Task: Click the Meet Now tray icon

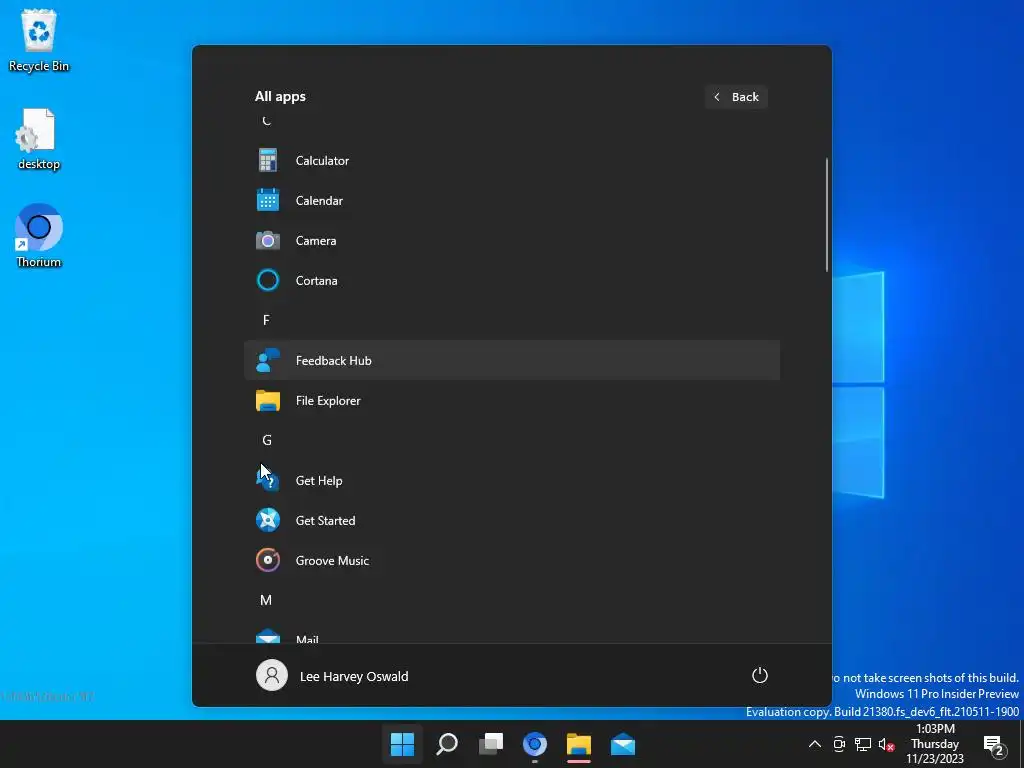Action: coord(839,744)
